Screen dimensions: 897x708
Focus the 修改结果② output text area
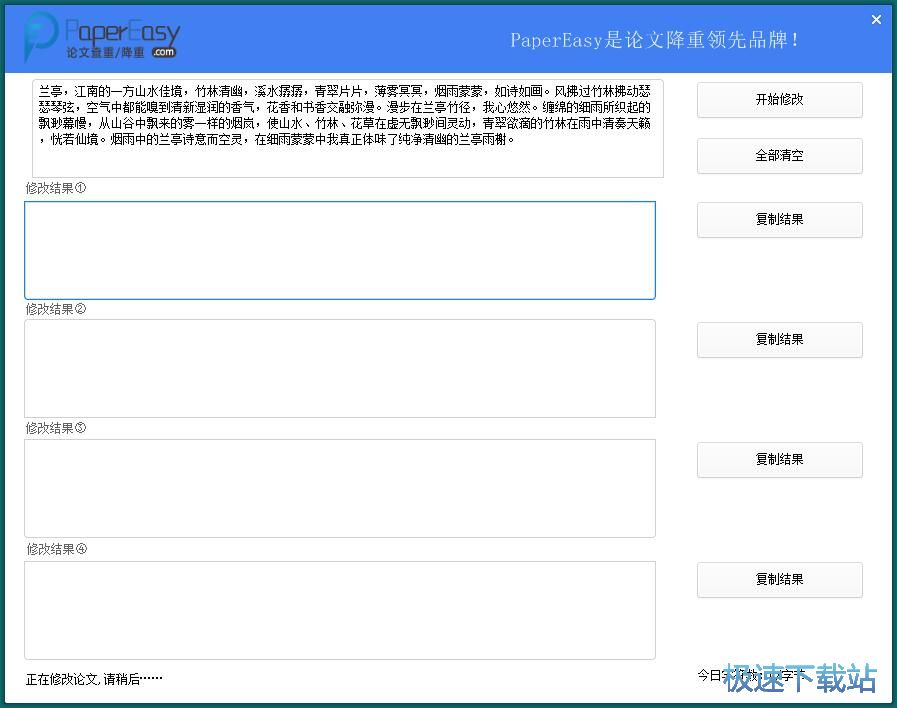tap(340, 368)
